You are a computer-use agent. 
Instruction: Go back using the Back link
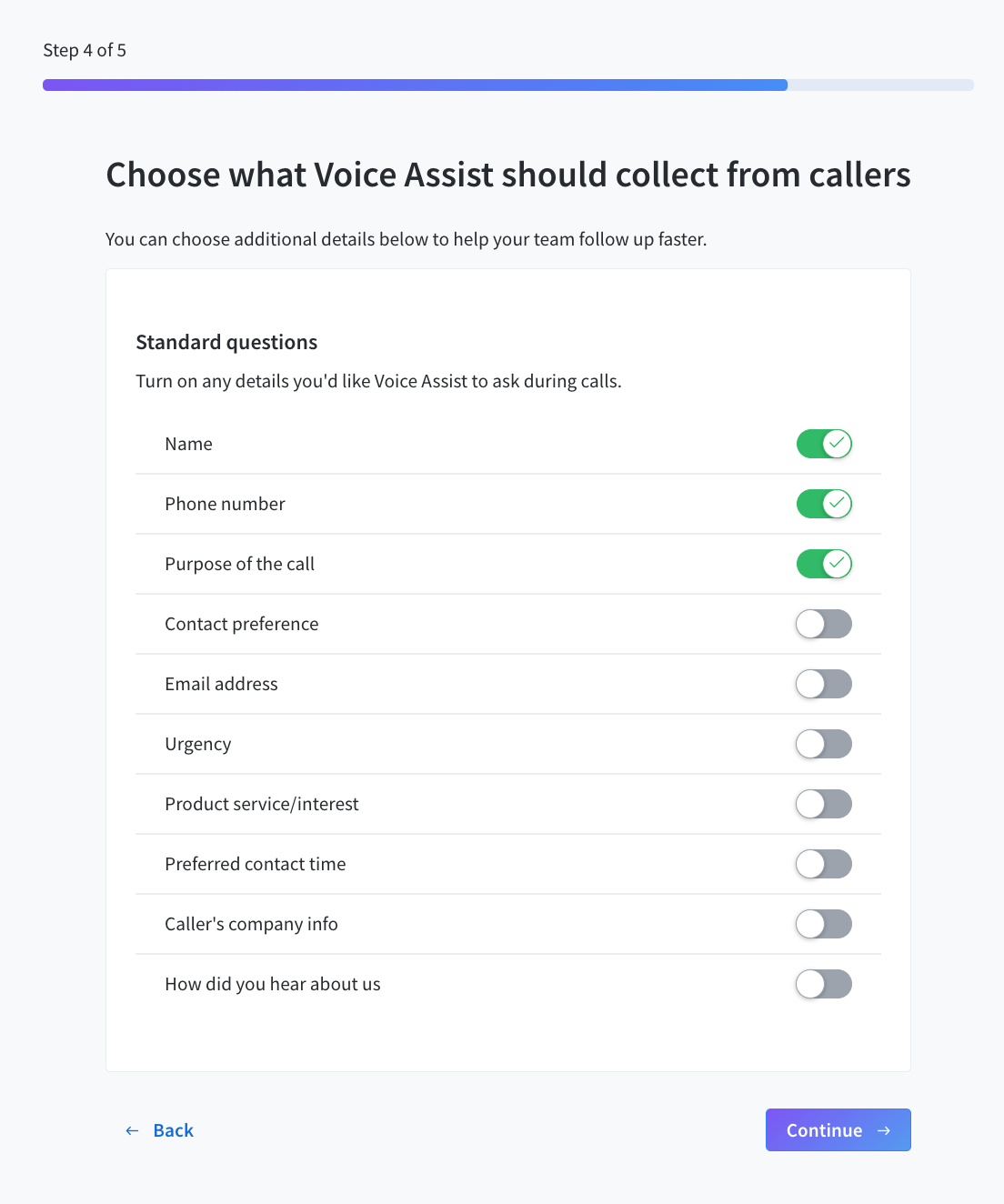click(x=173, y=1130)
